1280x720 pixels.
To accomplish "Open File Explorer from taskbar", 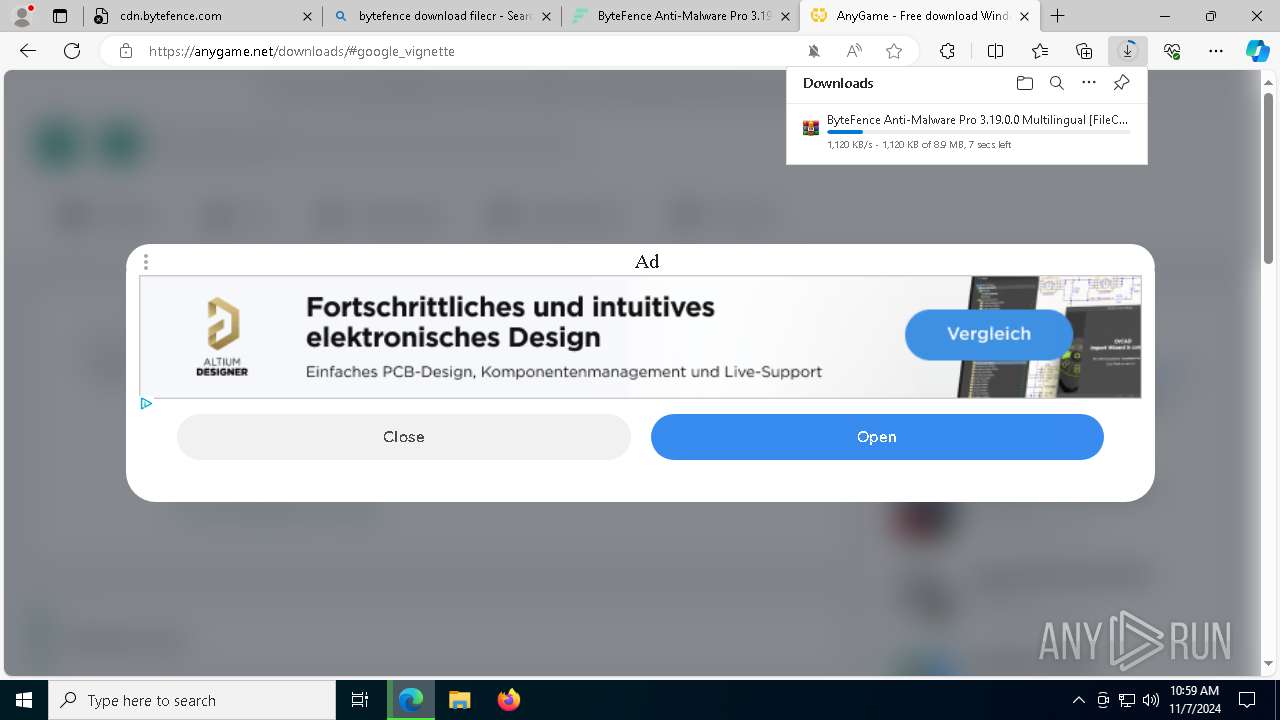I will pyautogui.click(x=459, y=700).
